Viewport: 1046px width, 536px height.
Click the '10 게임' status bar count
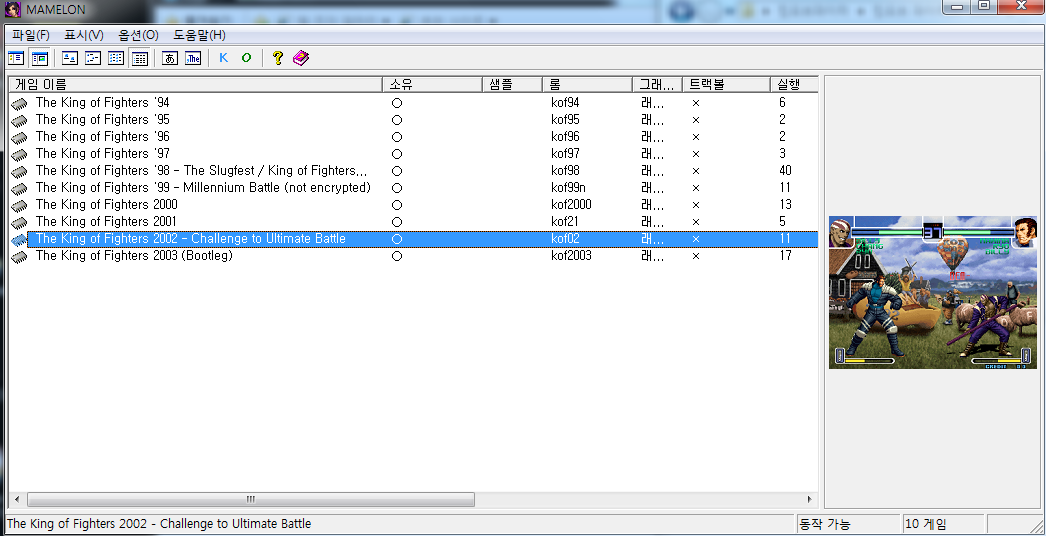click(925, 525)
